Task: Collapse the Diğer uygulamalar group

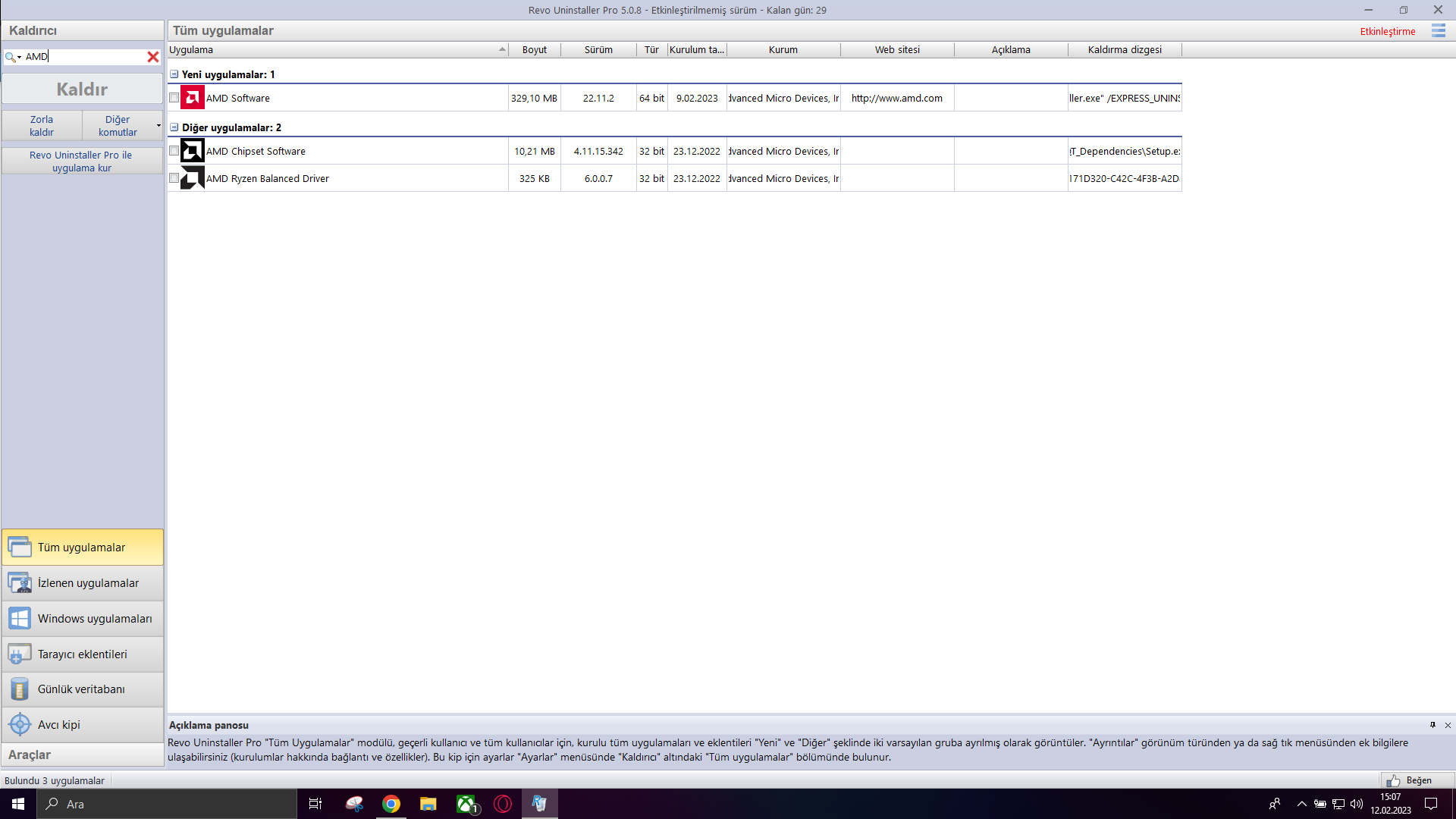Action: [174, 127]
